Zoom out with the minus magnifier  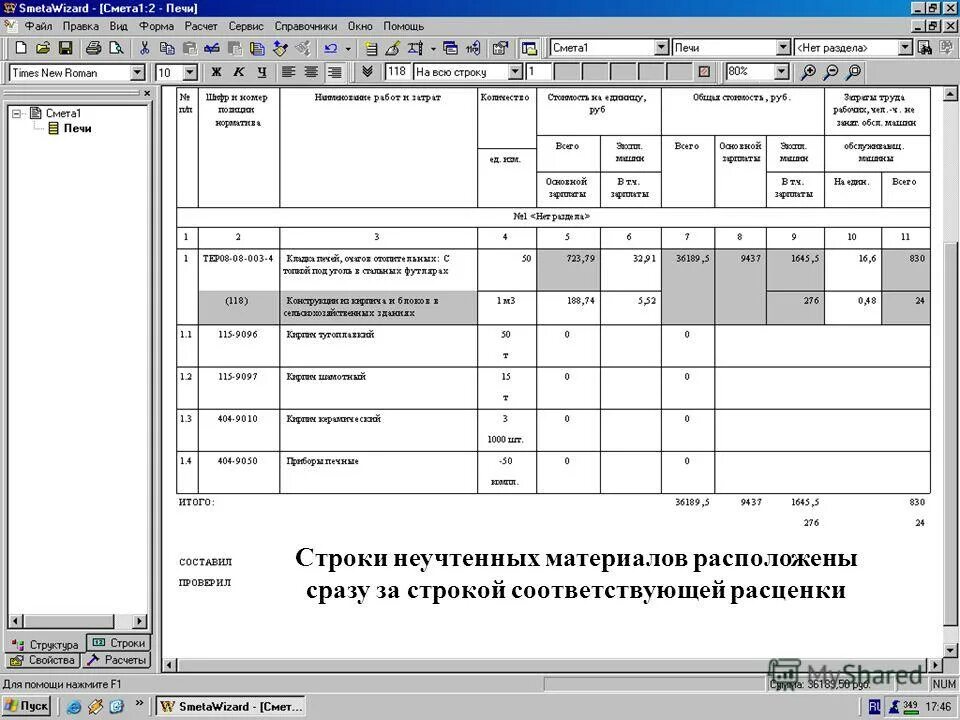831,72
